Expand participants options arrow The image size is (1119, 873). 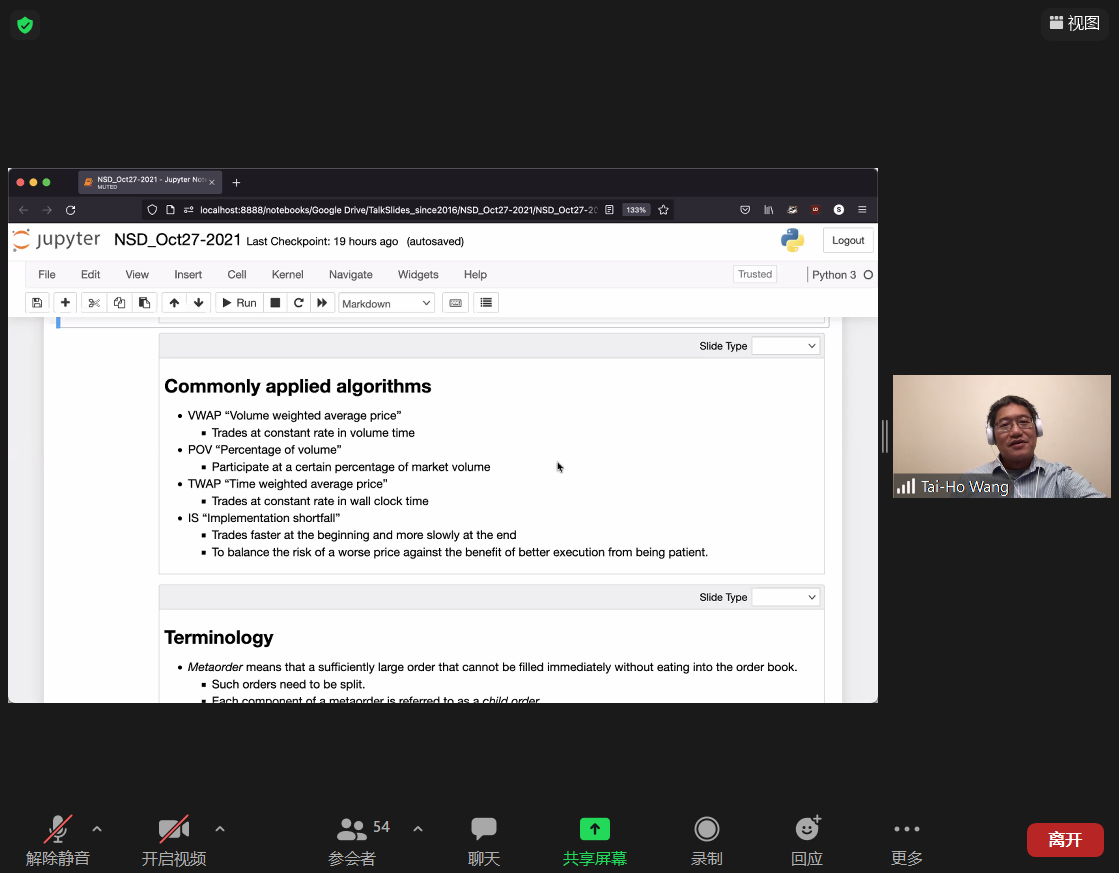[x=418, y=829]
